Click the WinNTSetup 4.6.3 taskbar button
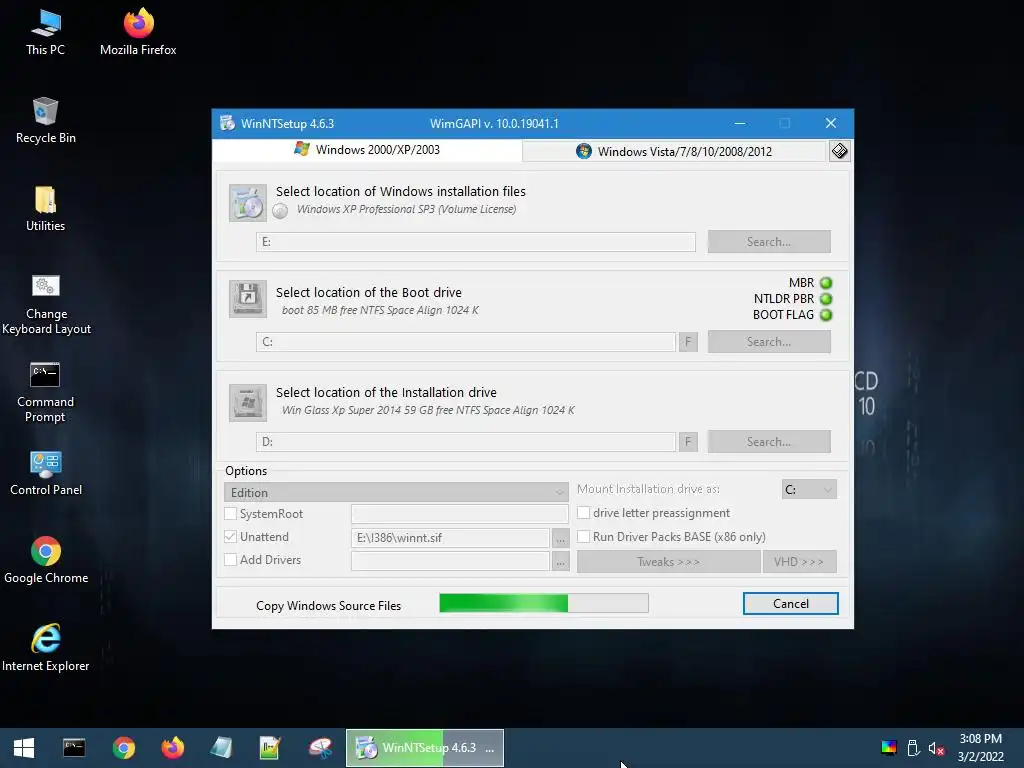This screenshot has height=768, width=1024. 424,748
